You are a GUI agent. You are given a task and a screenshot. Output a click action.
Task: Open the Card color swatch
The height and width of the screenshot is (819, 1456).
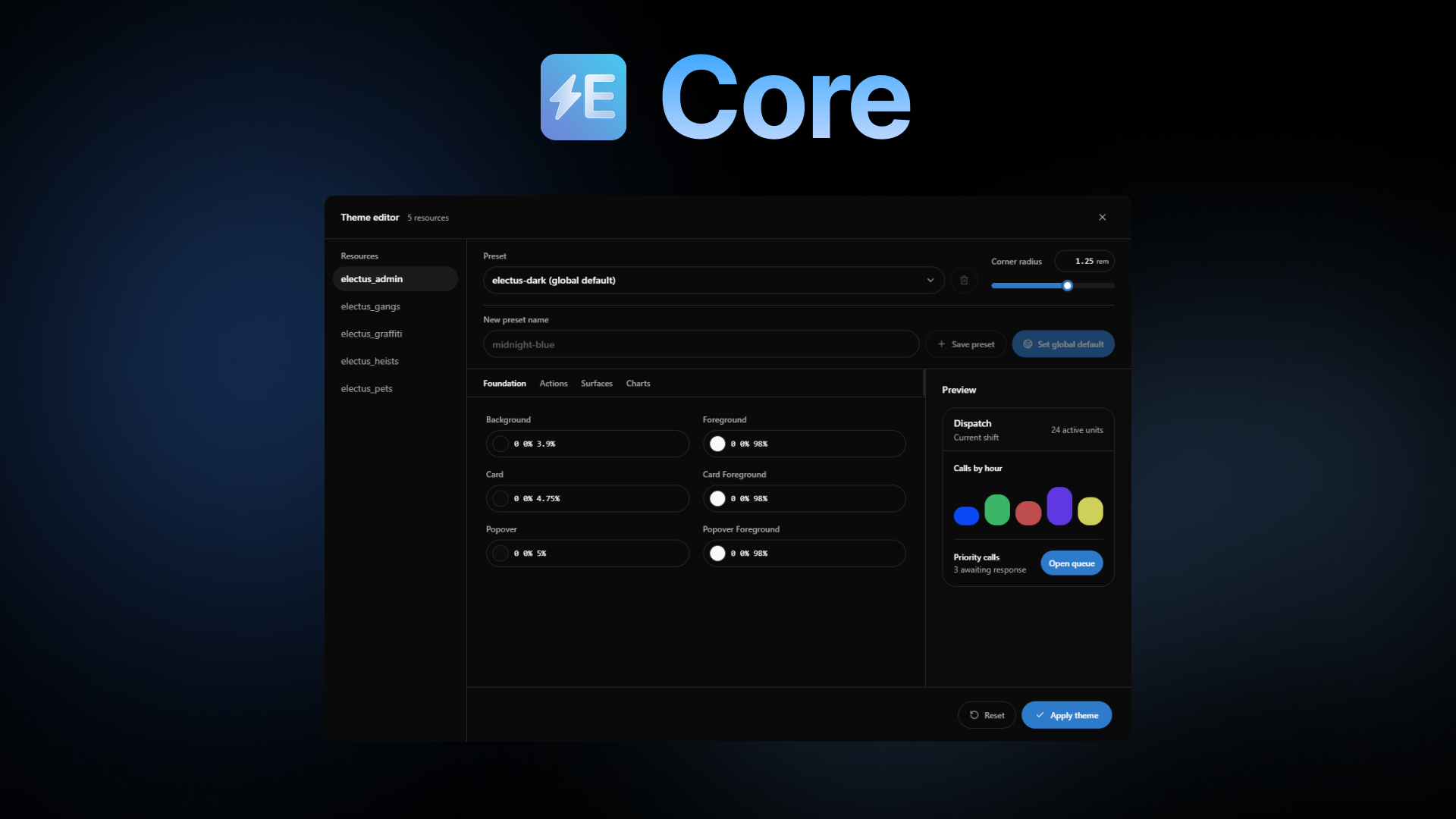point(500,499)
